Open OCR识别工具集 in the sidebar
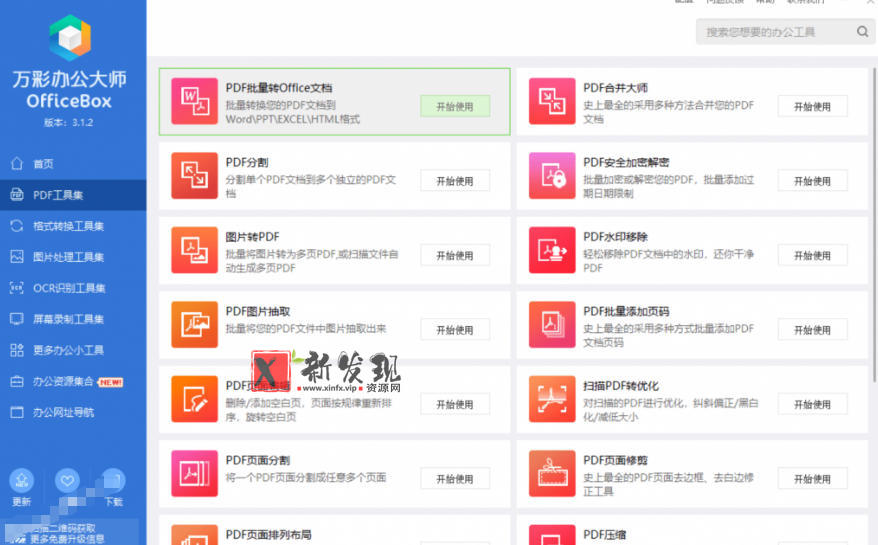Image resolution: width=878 pixels, height=545 pixels. [x=73, y=288]
